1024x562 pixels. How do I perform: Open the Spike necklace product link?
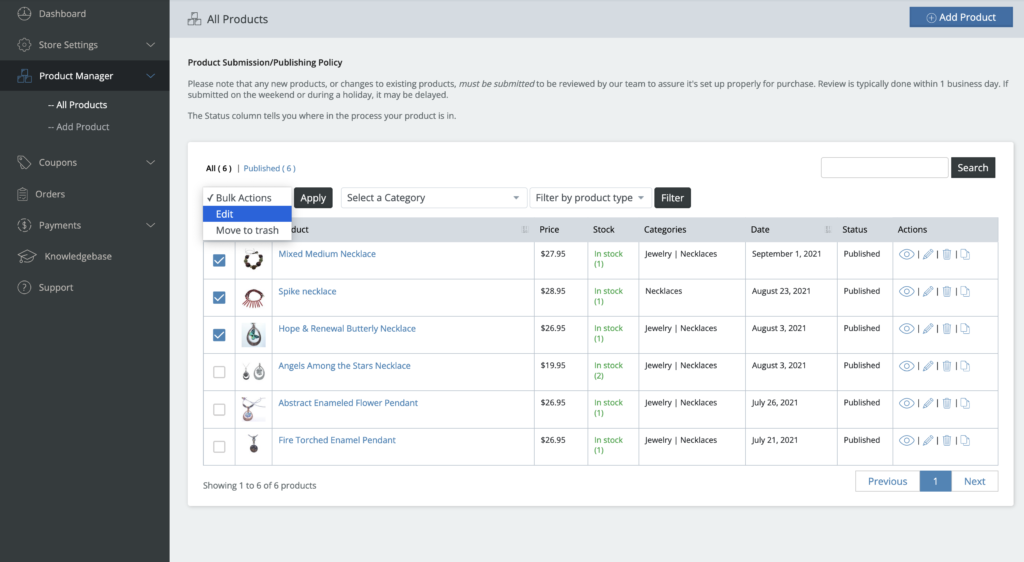(x=307, y=292)
